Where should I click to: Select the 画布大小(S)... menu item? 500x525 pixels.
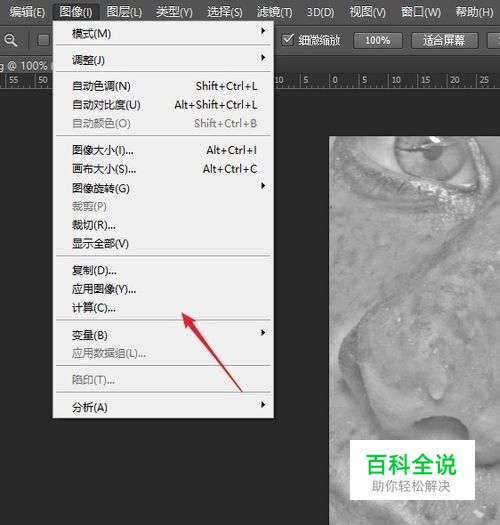point(163,169)
